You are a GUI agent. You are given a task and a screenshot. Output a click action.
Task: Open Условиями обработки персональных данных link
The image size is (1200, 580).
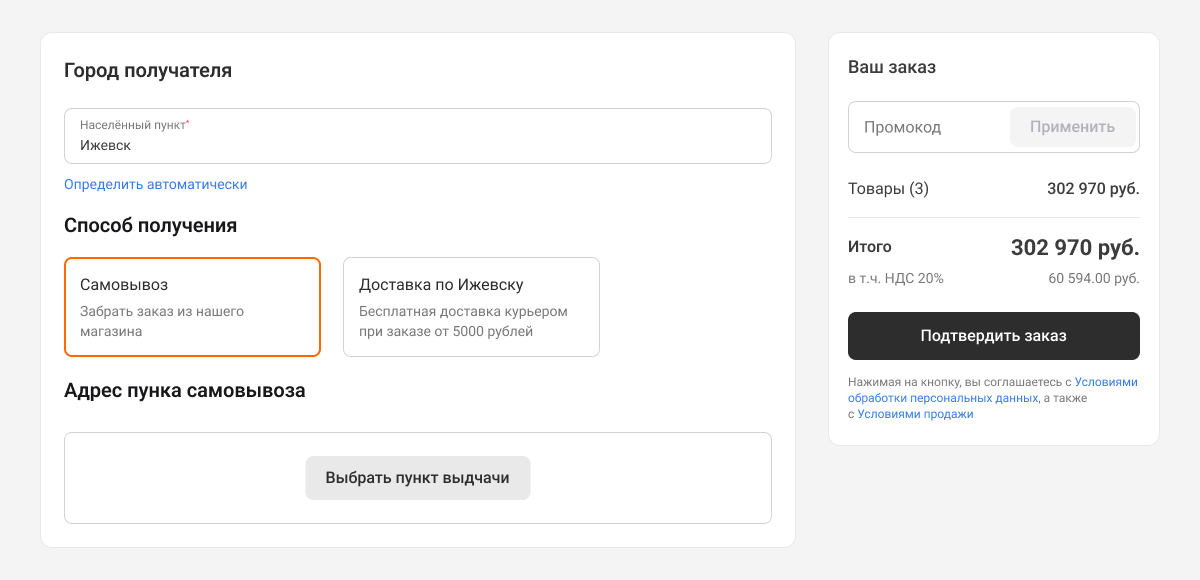coord(993,390)
